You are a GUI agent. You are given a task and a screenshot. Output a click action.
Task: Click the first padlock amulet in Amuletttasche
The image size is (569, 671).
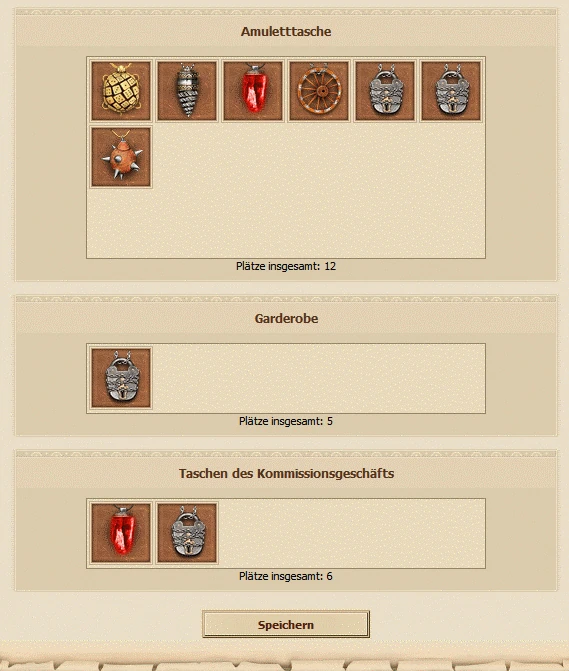click(385, 91)
